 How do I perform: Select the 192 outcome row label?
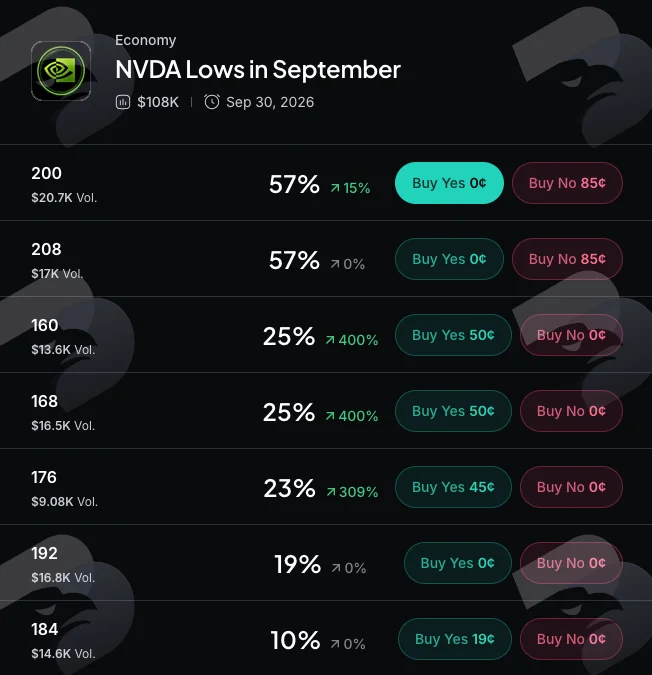point(44,553)
